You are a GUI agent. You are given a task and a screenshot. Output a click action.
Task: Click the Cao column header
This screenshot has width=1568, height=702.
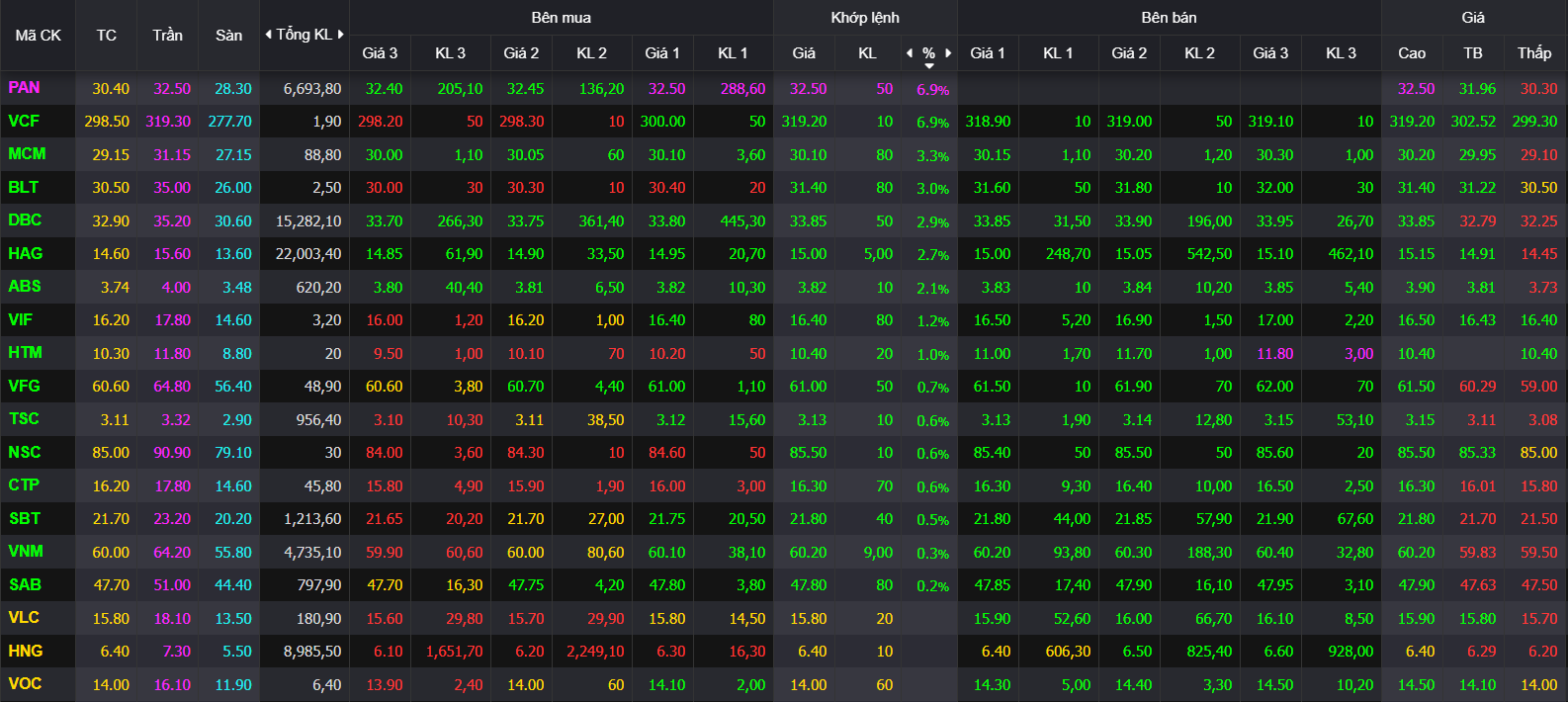pyautogui.click(x=1412, y=53)
